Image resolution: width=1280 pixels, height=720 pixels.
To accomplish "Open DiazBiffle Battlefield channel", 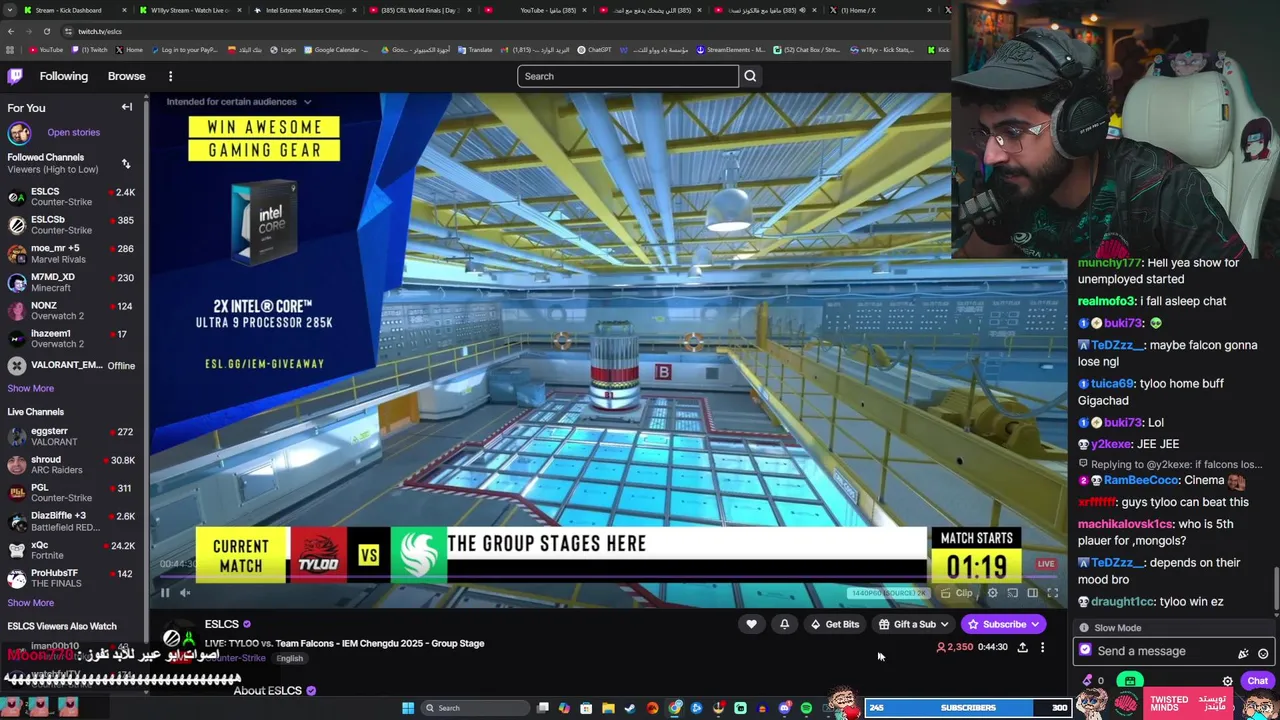I will click(x=72, y=521).
